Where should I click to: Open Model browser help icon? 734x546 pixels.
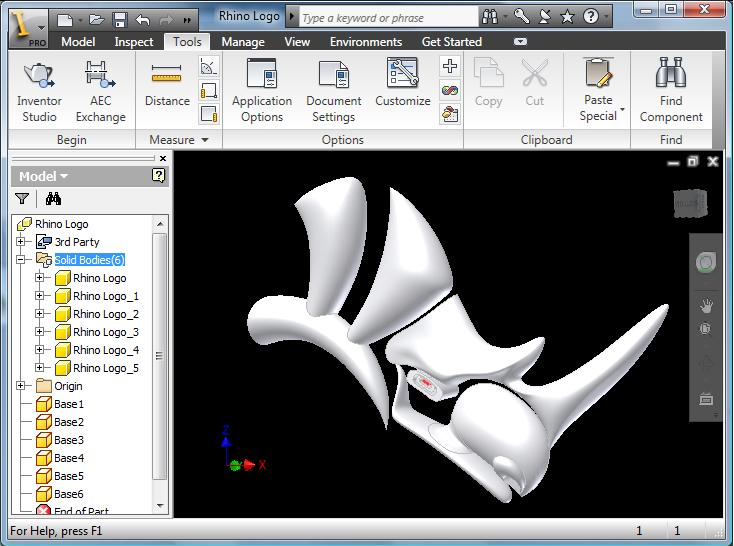coord(159,176)
